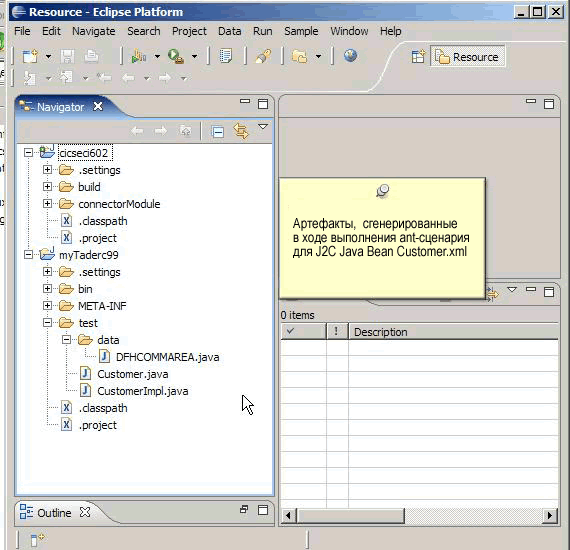Select the cicseci602 project
Viewport: 570px width, 550px height.
[85, 153]
